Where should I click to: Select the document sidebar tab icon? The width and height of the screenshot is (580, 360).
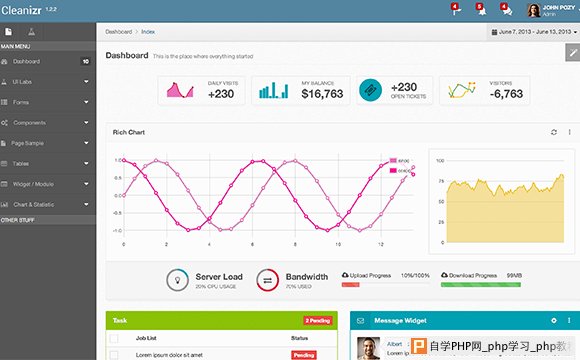9,32
